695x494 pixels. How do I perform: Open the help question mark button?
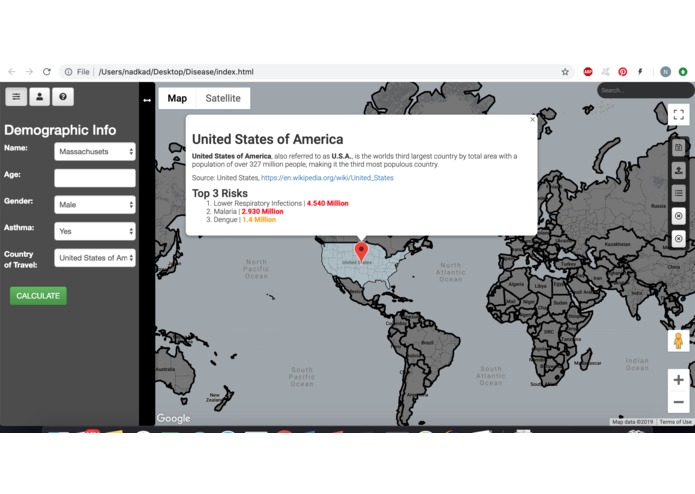(x=63, y=97)
